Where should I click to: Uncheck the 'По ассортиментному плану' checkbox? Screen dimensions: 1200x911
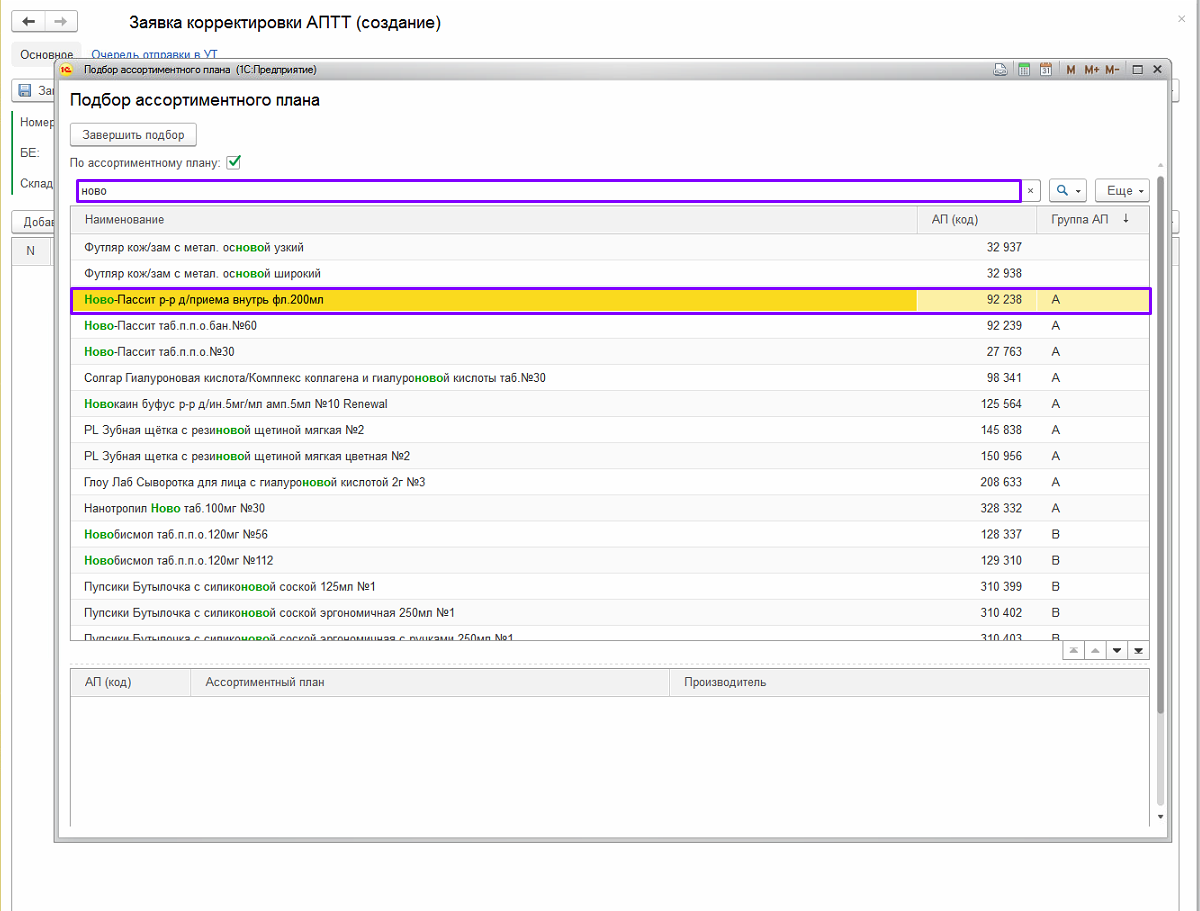pos(234,162)
